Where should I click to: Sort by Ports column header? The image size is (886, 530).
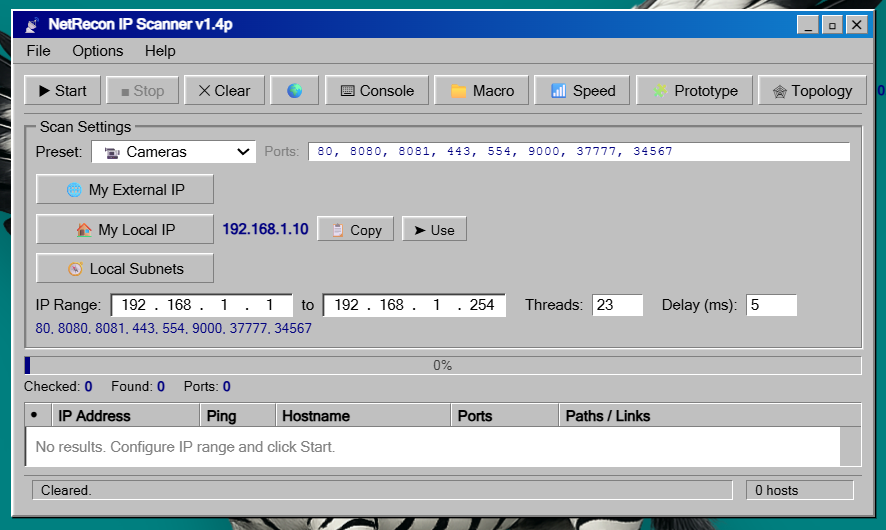coord(505,416)
